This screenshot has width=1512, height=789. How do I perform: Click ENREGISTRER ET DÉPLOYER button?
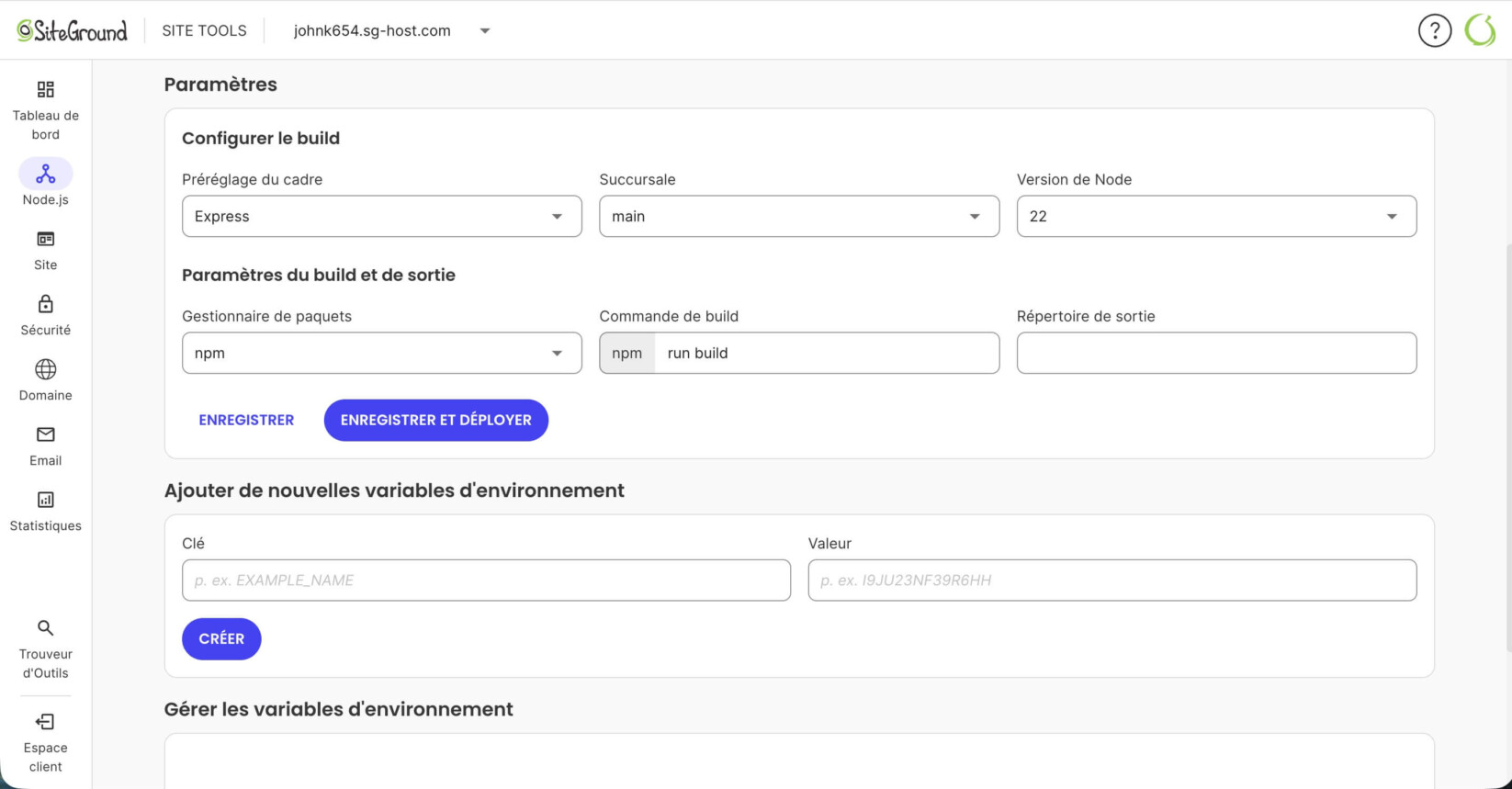(436, 420)
